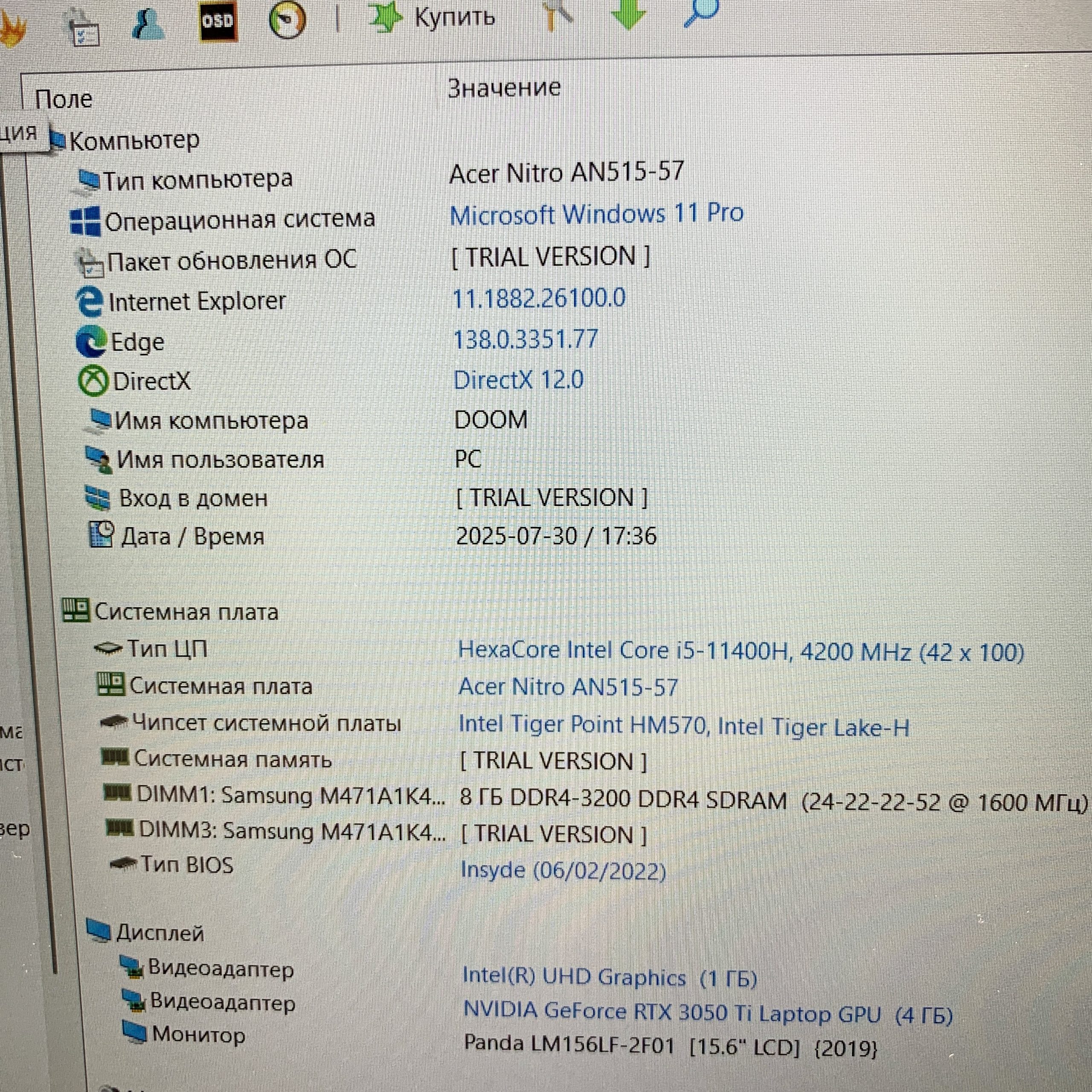This screenshot has width=1092, height=1092.
Task: Select the Системная плата group heading
Action: 186,612
